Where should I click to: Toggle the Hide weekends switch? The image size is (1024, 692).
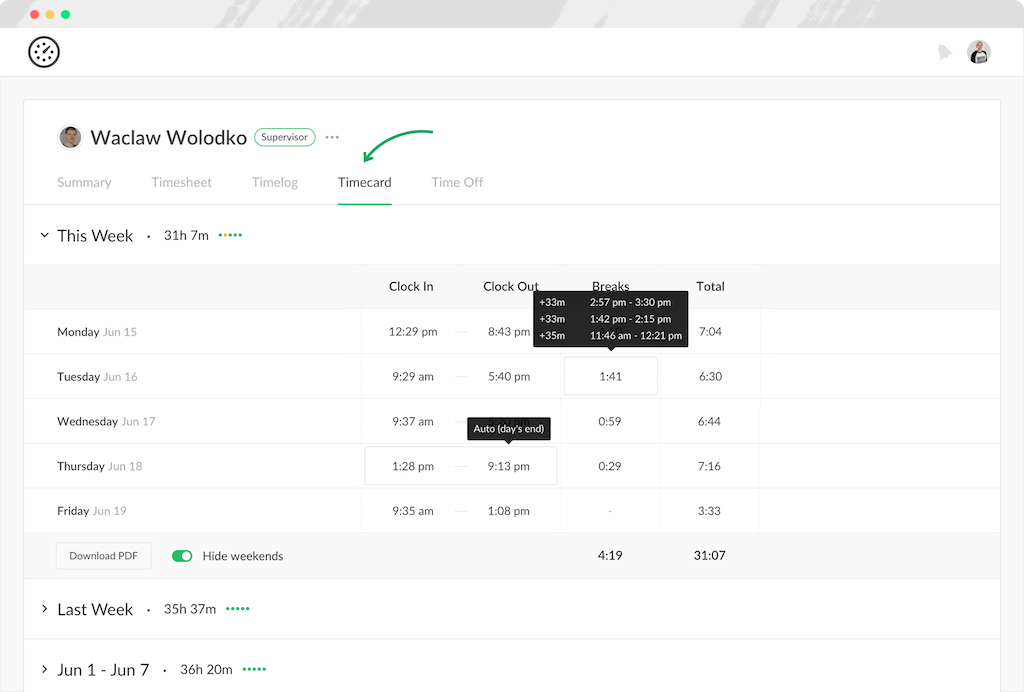point(182,556)
